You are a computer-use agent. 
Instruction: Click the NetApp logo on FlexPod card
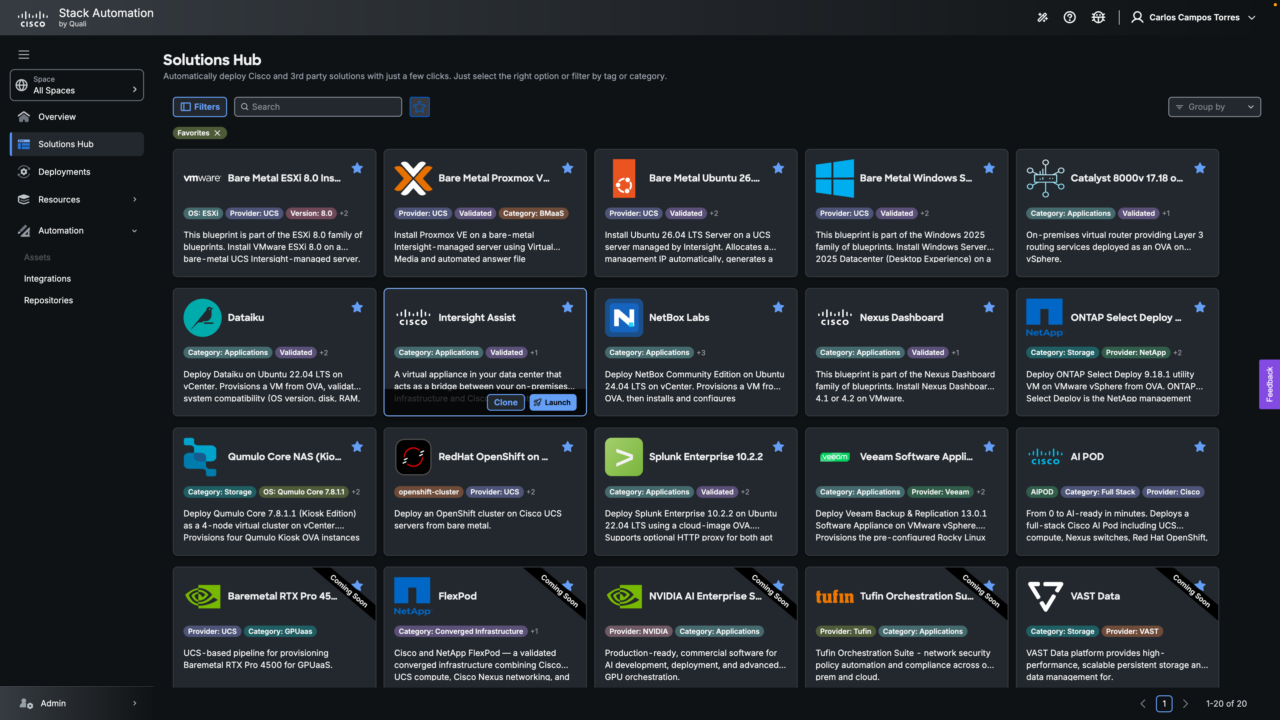(x=412, y=596)
